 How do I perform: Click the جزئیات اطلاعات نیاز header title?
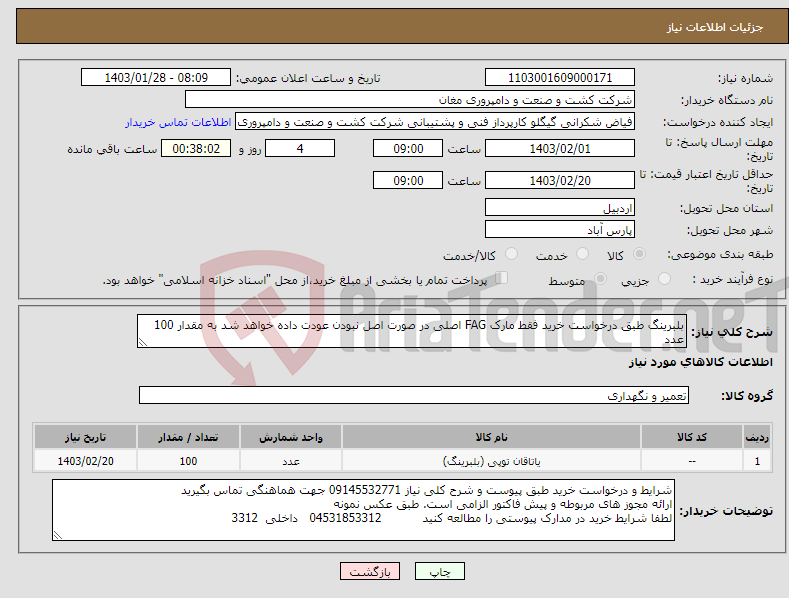tap(715, 27)
